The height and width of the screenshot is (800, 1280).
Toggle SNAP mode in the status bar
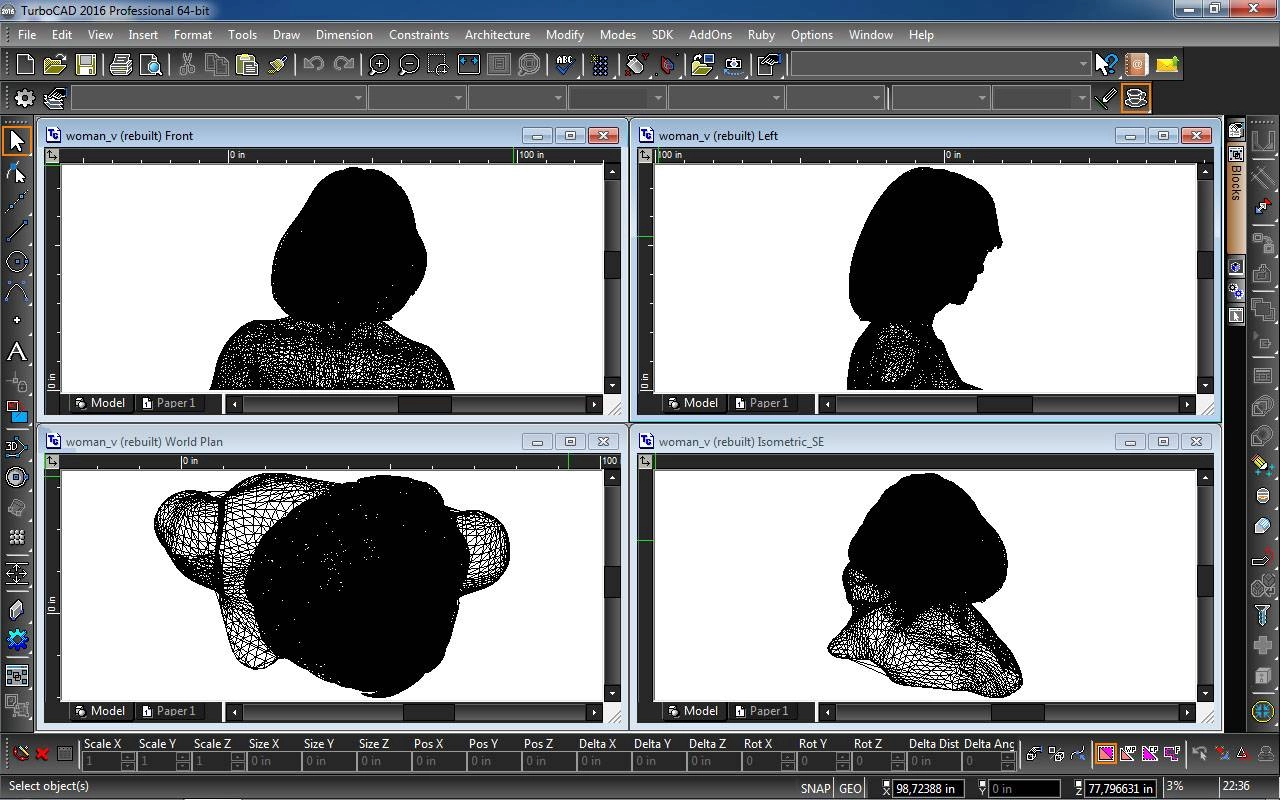[x=815, y=788]
